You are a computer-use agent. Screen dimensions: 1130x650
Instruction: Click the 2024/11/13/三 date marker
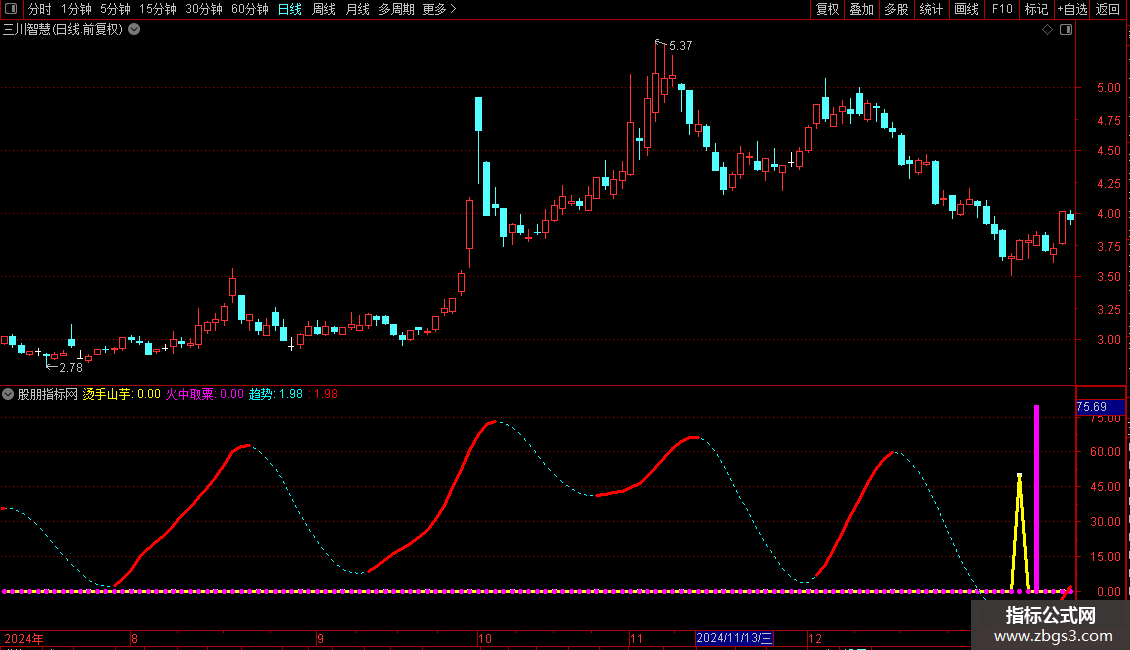[734, 638]
